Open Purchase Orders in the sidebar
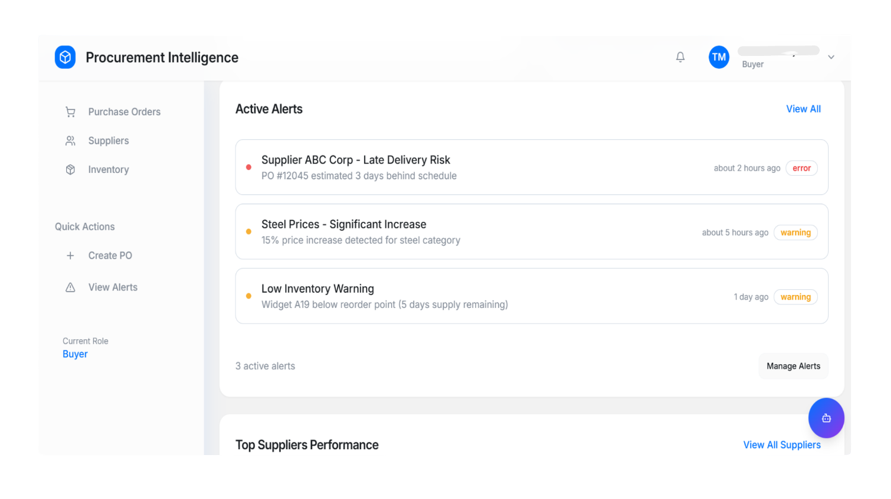 click(x=124, y=112)
